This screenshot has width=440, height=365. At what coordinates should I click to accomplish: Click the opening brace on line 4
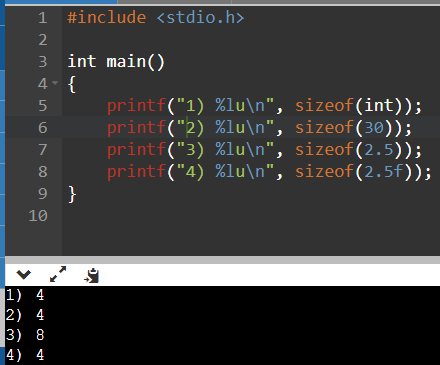coord(72,84)
